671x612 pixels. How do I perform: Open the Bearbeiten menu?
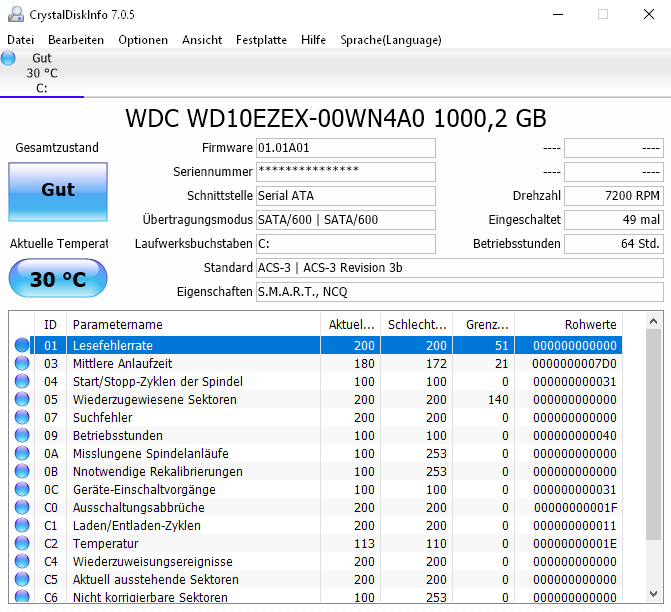76,40
